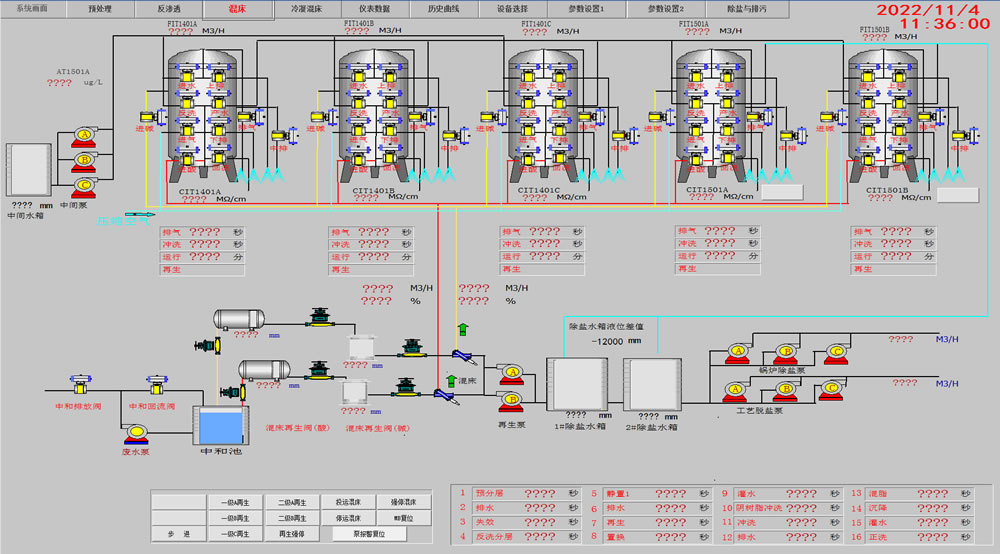Click the 中和排放阀 valve icon
Image resolution: width=1000 pixels, height=554 pixels.
79,387
